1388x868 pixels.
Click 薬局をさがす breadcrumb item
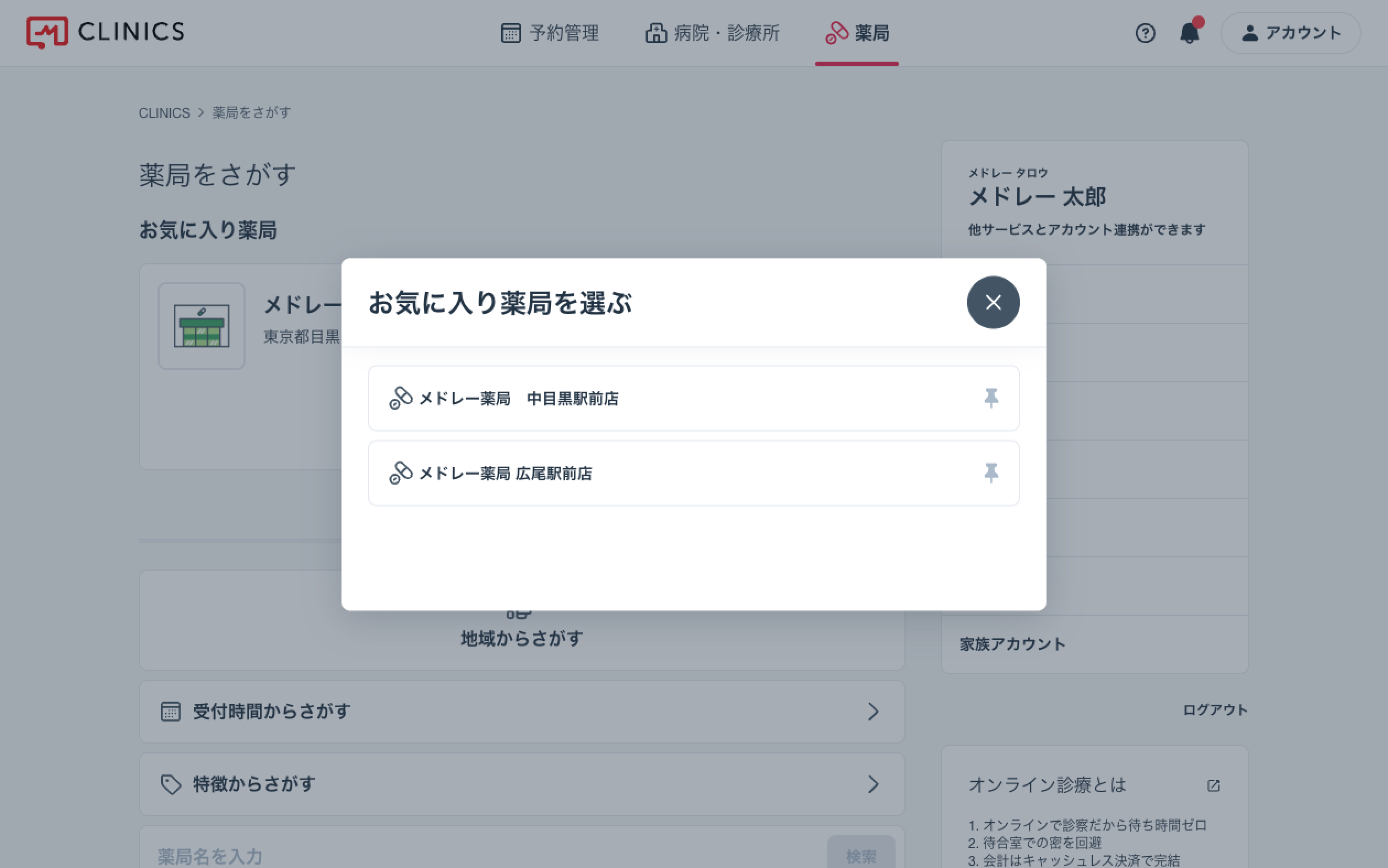pos(251,112)
